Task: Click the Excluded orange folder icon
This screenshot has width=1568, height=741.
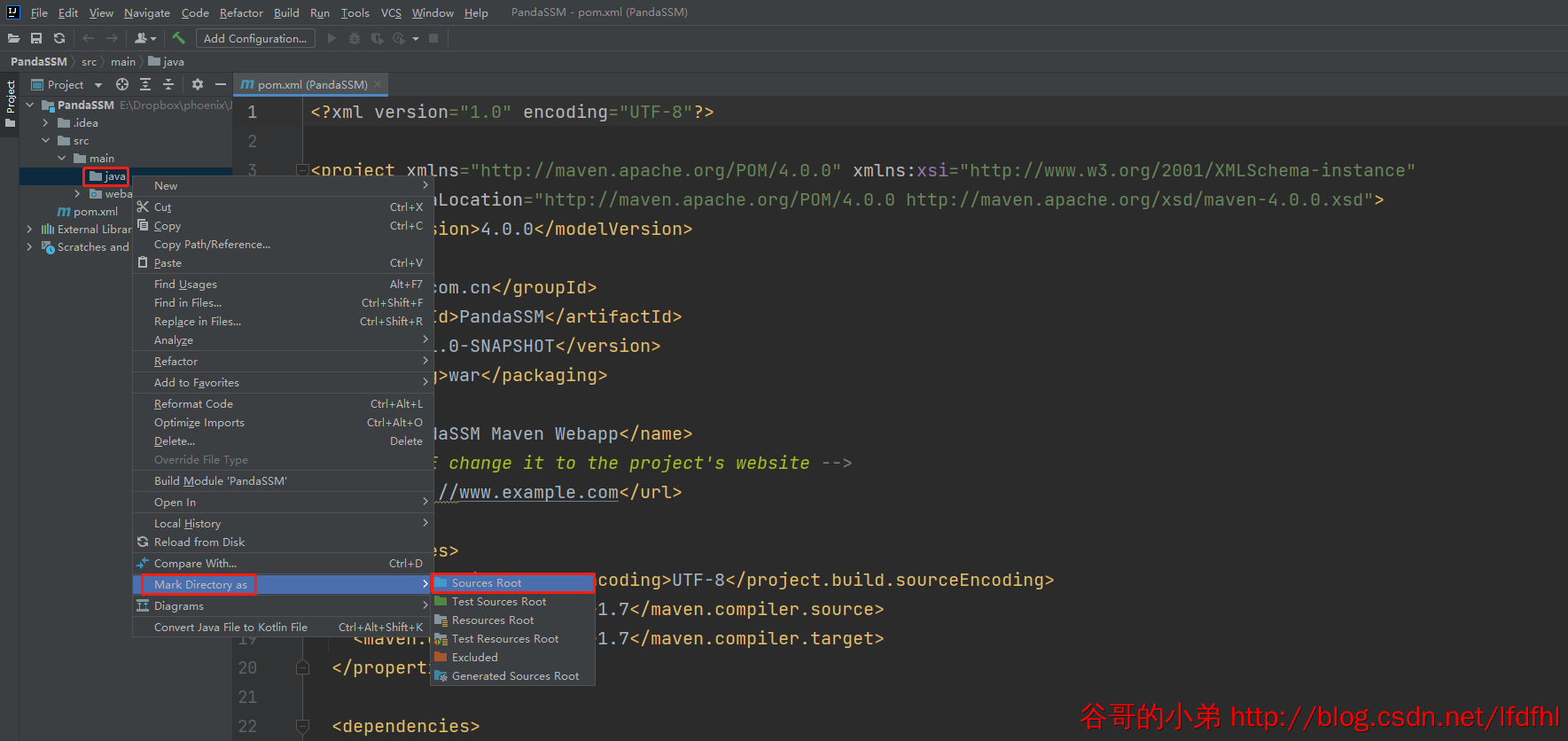Action: 441,657
